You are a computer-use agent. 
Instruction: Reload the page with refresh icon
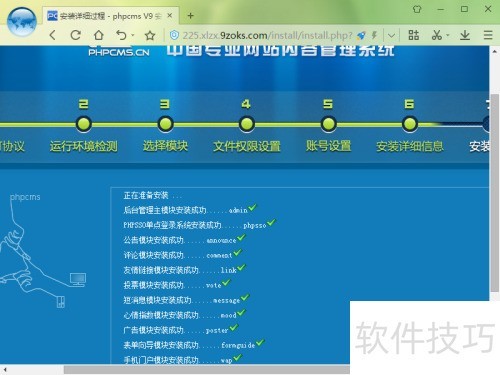[x=76, y=35]
